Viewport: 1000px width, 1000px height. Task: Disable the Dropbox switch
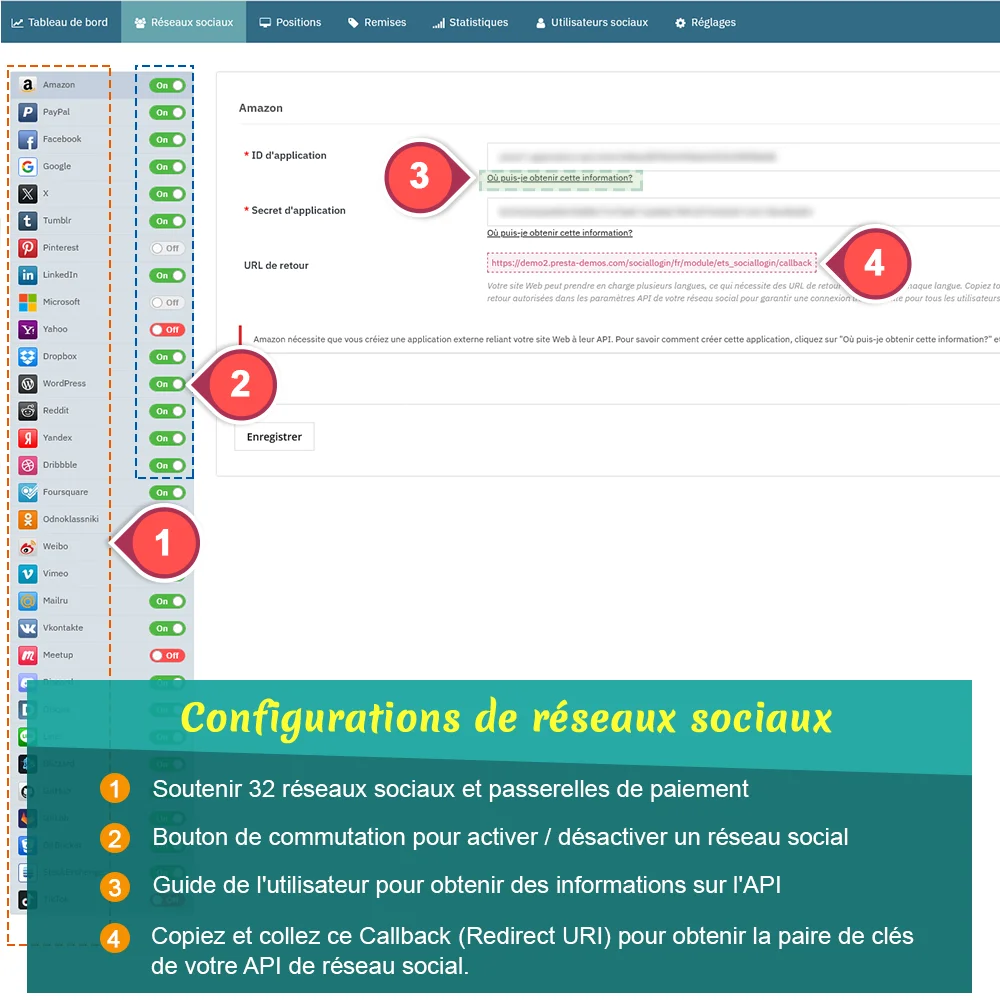[167, 357]
